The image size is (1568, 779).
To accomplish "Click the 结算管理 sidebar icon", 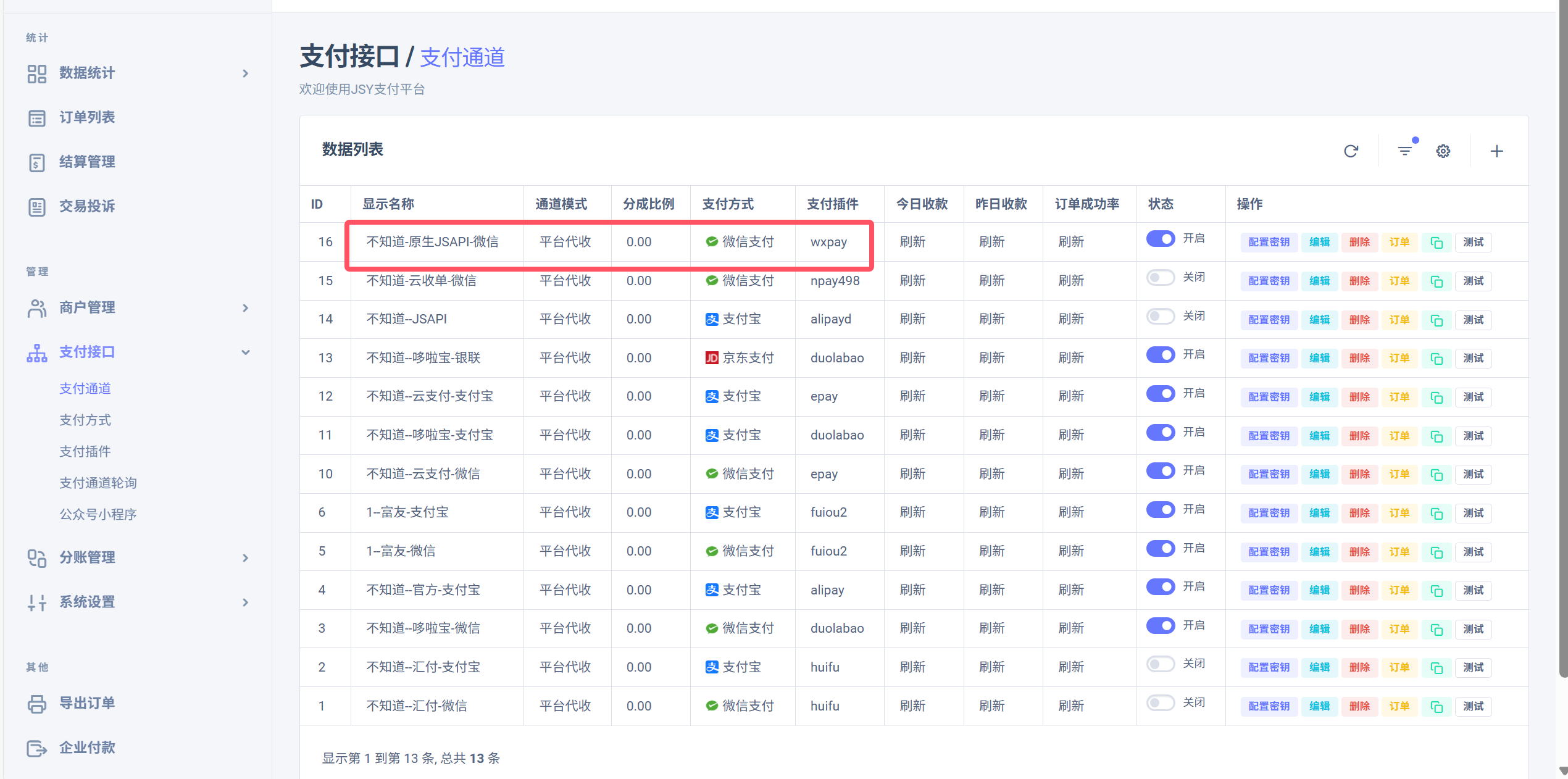I will [x=37, y=162].
